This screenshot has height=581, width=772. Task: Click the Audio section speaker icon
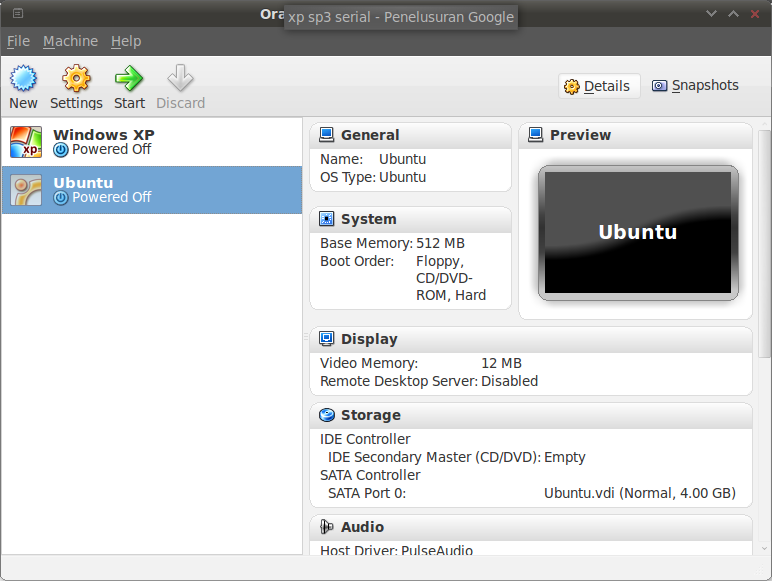pos(326,527)
